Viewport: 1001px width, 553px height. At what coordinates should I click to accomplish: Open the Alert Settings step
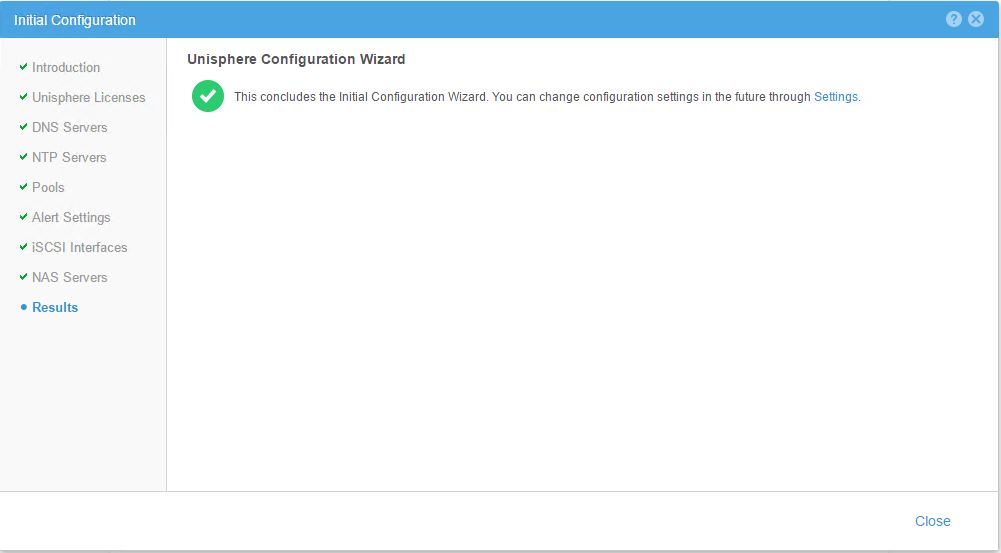71,217
